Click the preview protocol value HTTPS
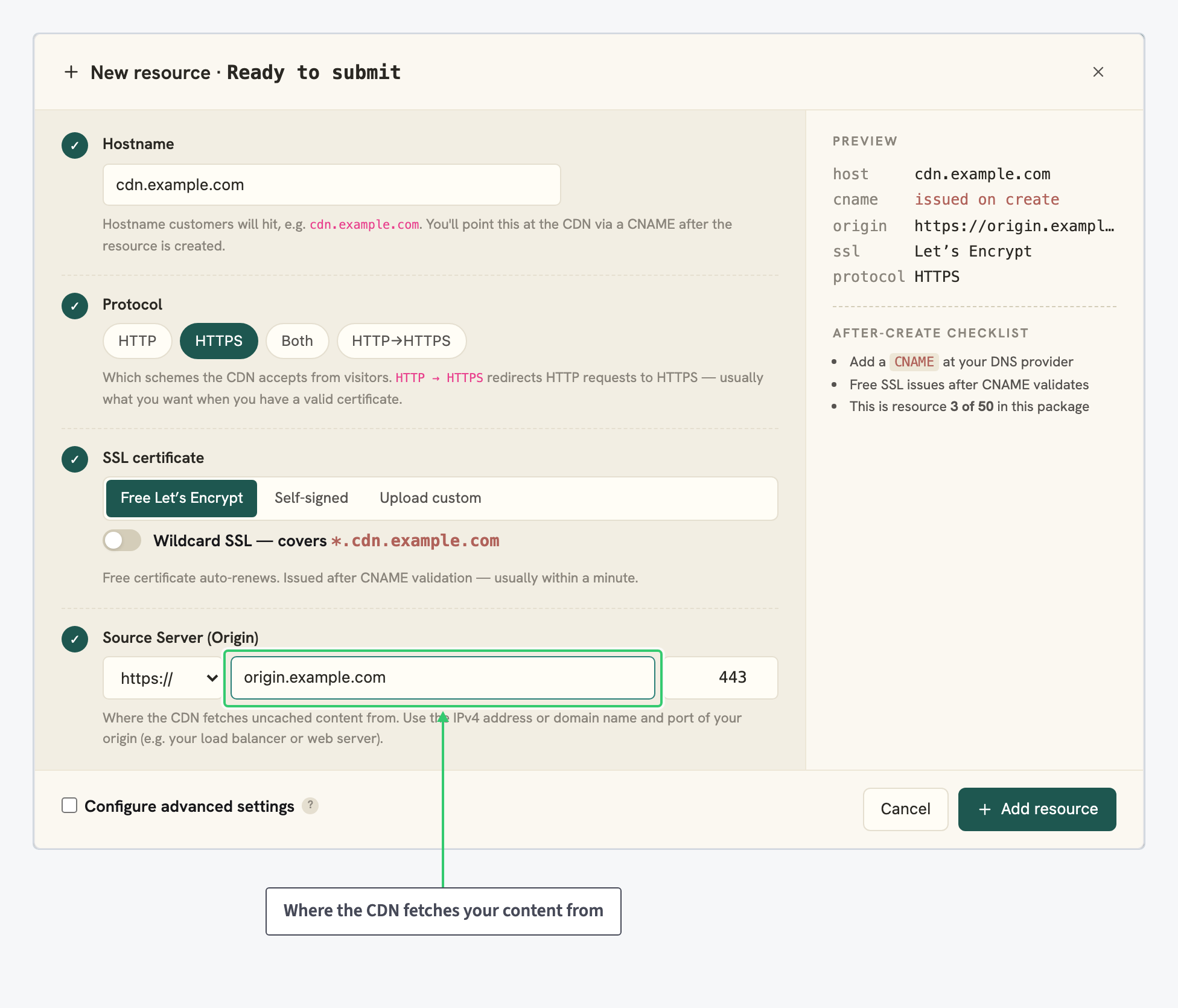The height and width of the screenshot is (1008, 1178). pos(937,277)
